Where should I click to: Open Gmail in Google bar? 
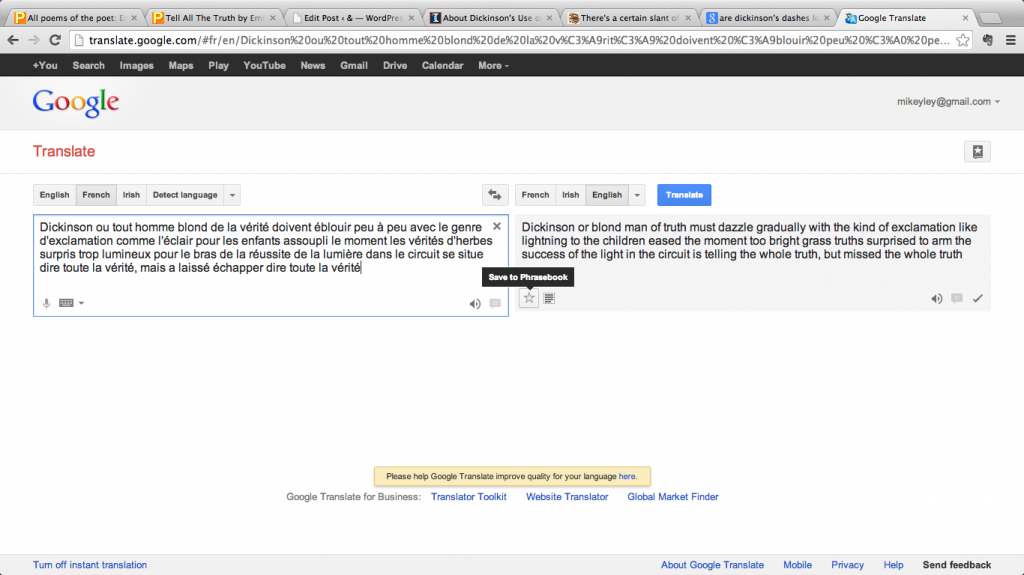click(x=354, y=65)
